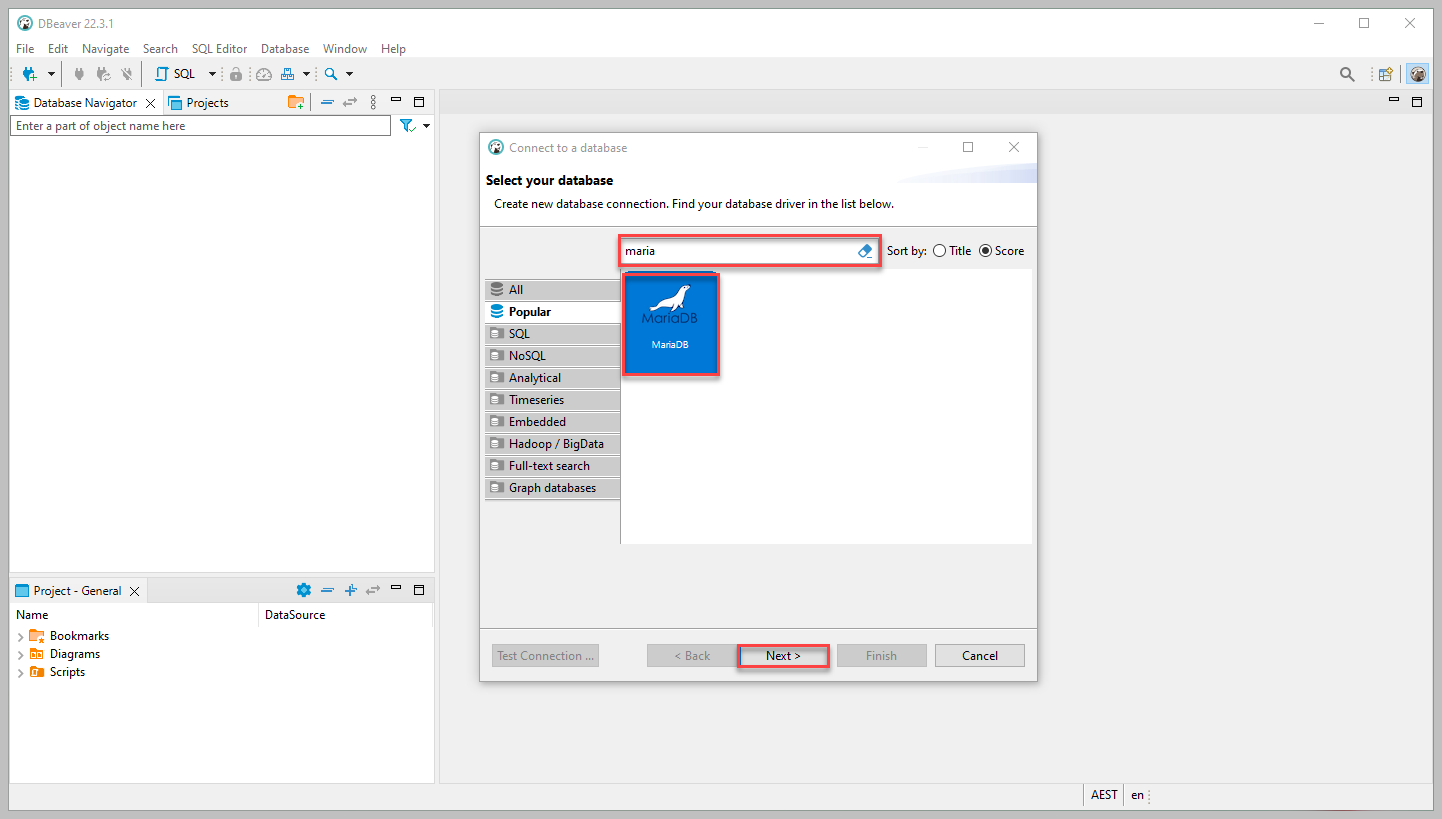Open a new SQL script editor

(x=175, y=74)
